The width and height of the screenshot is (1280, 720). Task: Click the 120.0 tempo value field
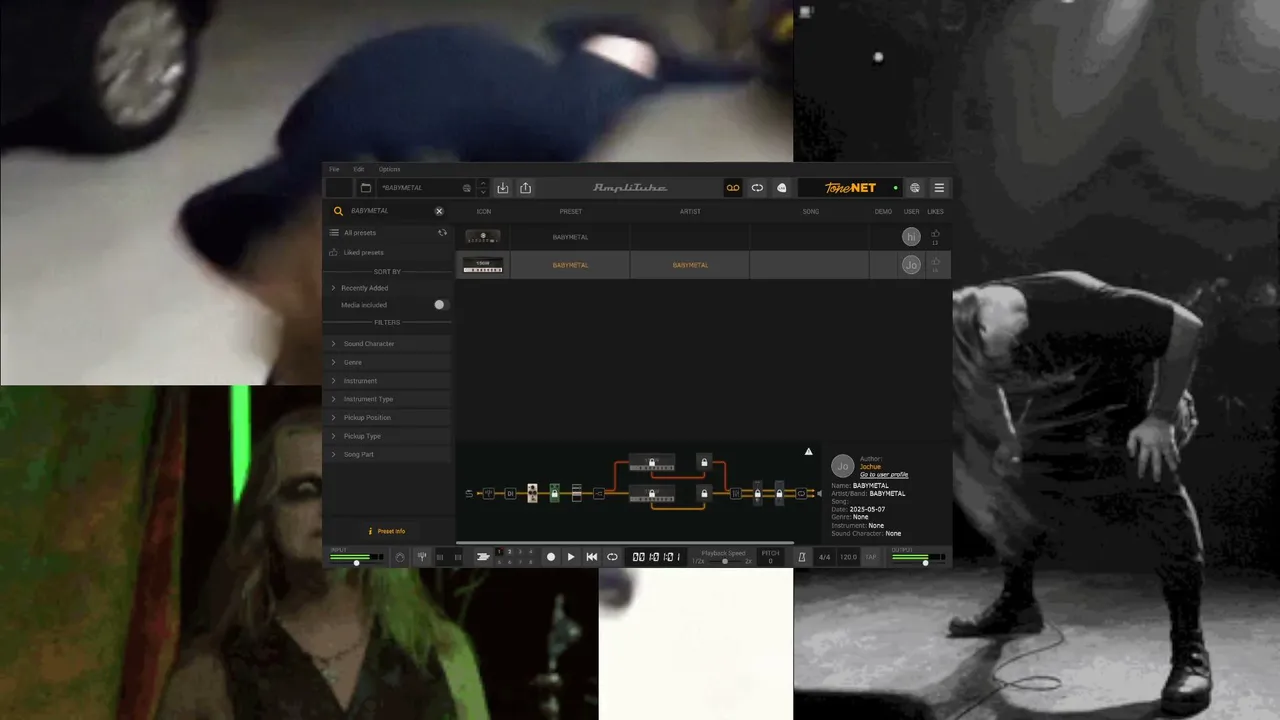click(x=848, y=557)
